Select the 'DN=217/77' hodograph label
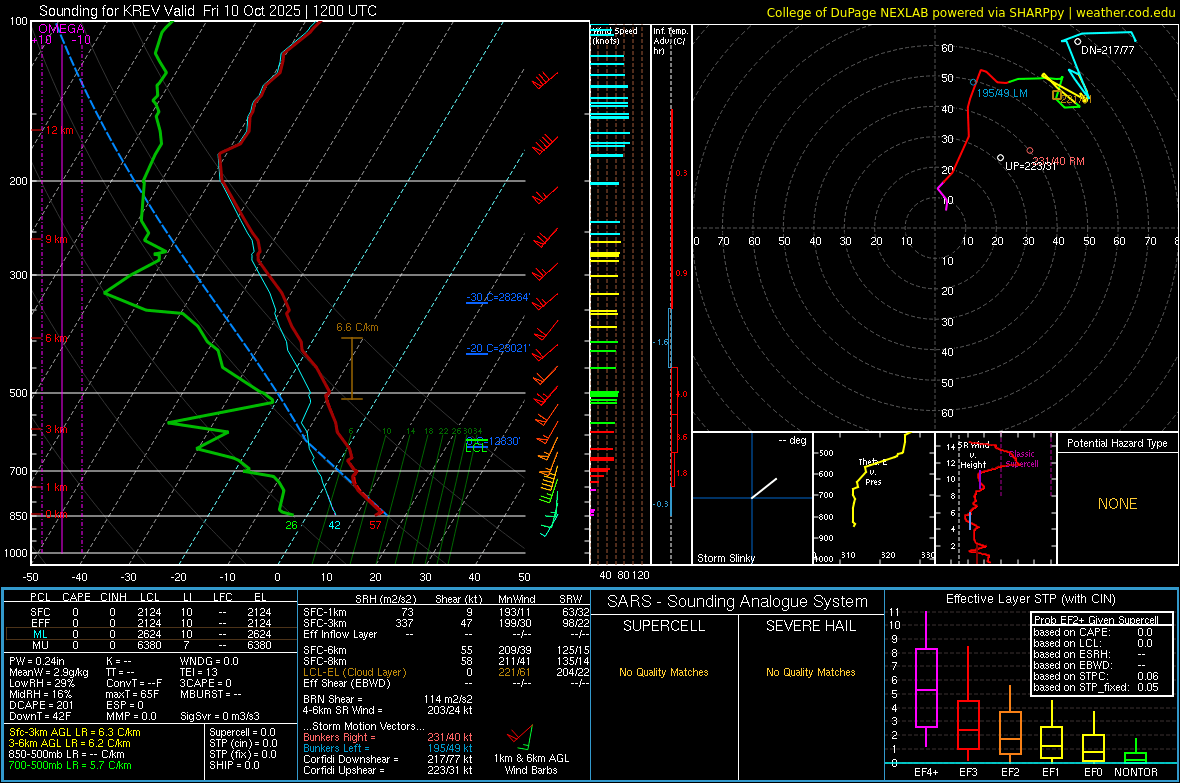Image resolution: width=1180 pixels, height=783 pixels. pos(1107,50)
